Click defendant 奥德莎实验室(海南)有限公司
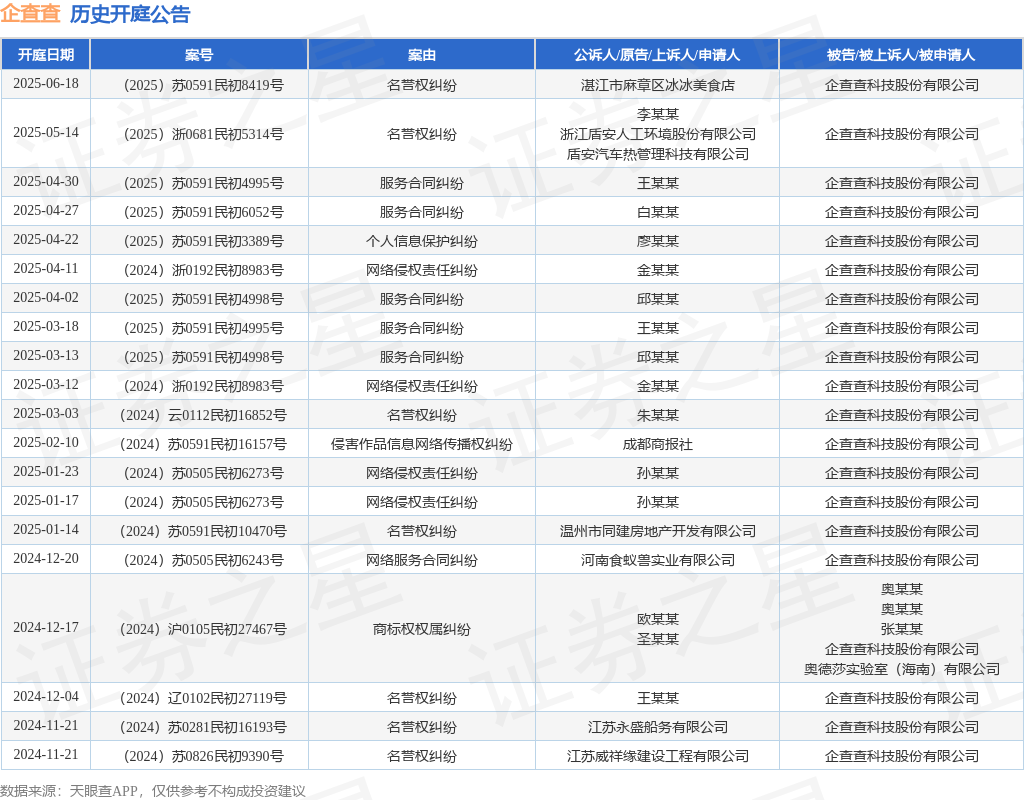This screenshot has height=800, width=1024. point(901,669)
